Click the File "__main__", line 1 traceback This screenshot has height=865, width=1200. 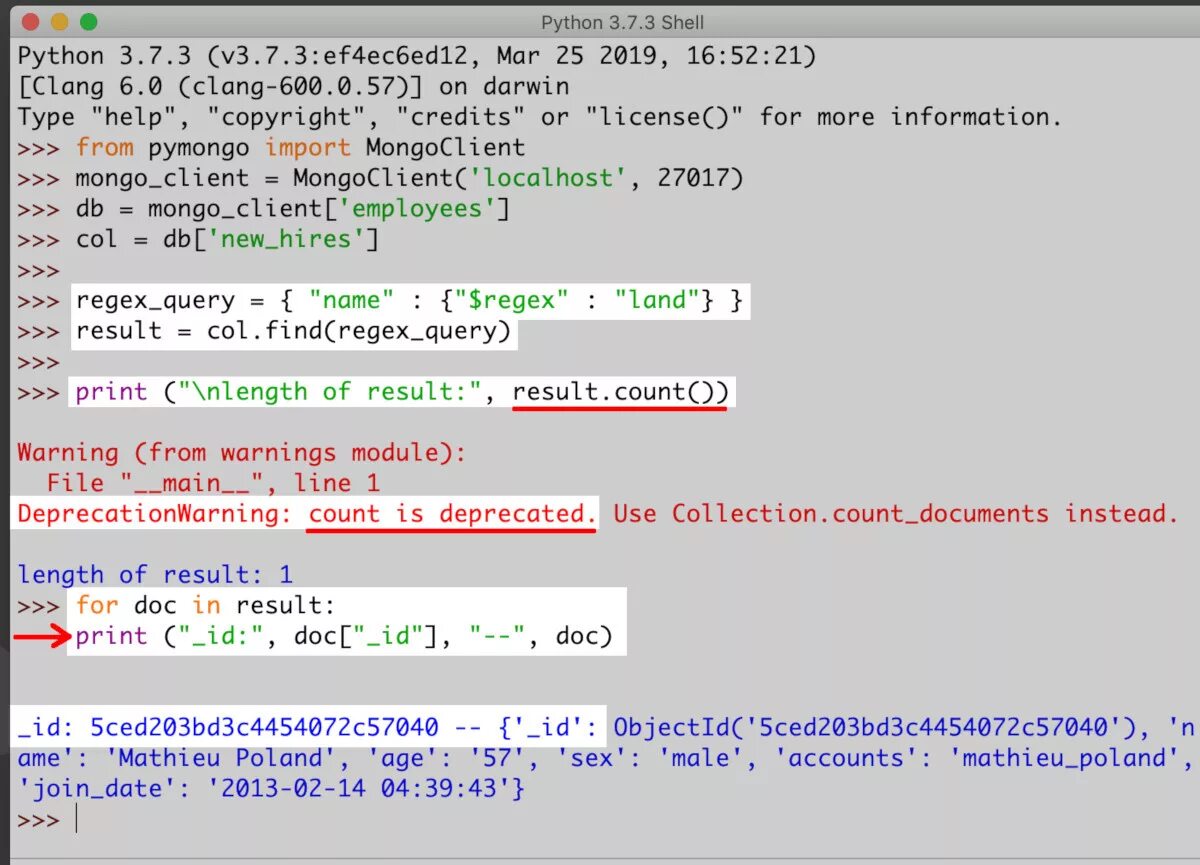click(x=213, y=483)
